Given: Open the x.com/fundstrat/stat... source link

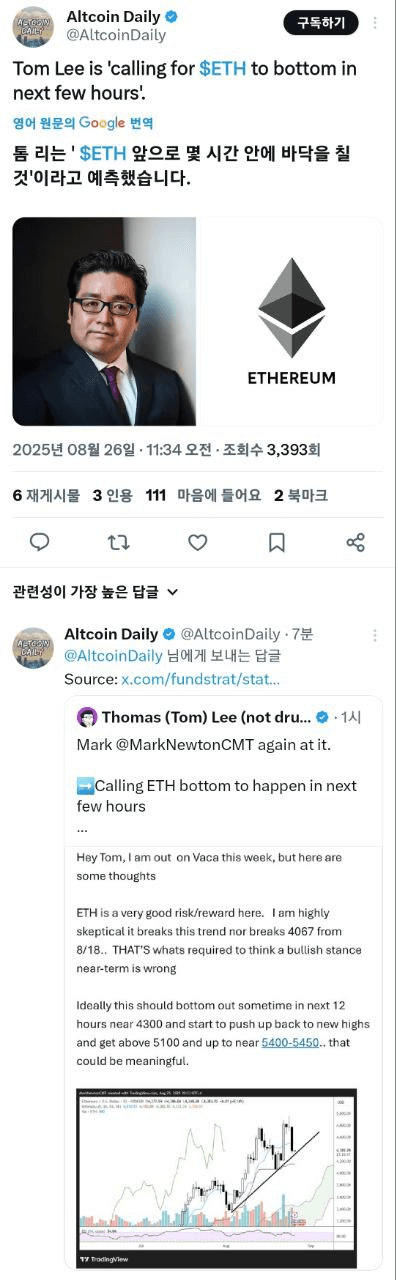Looking at the screenshot, I should pyautogui.click(x=200, y=679).
